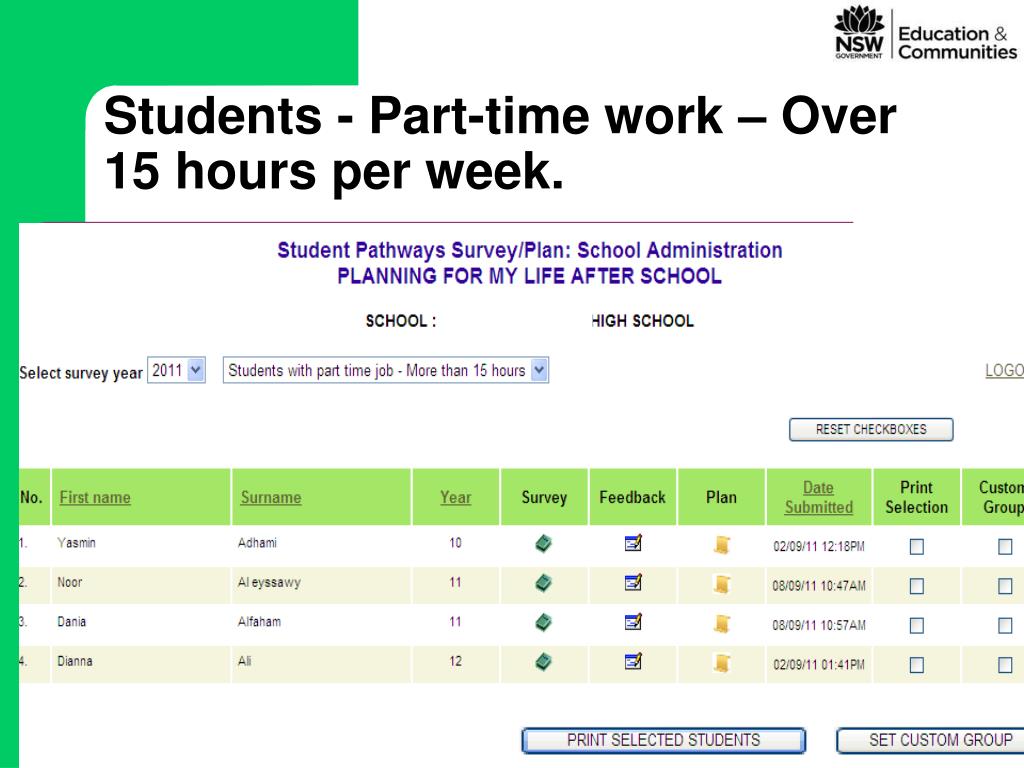
Task: Tick Print Selection checkbox for Dianna
Action: tap(917, 665)
